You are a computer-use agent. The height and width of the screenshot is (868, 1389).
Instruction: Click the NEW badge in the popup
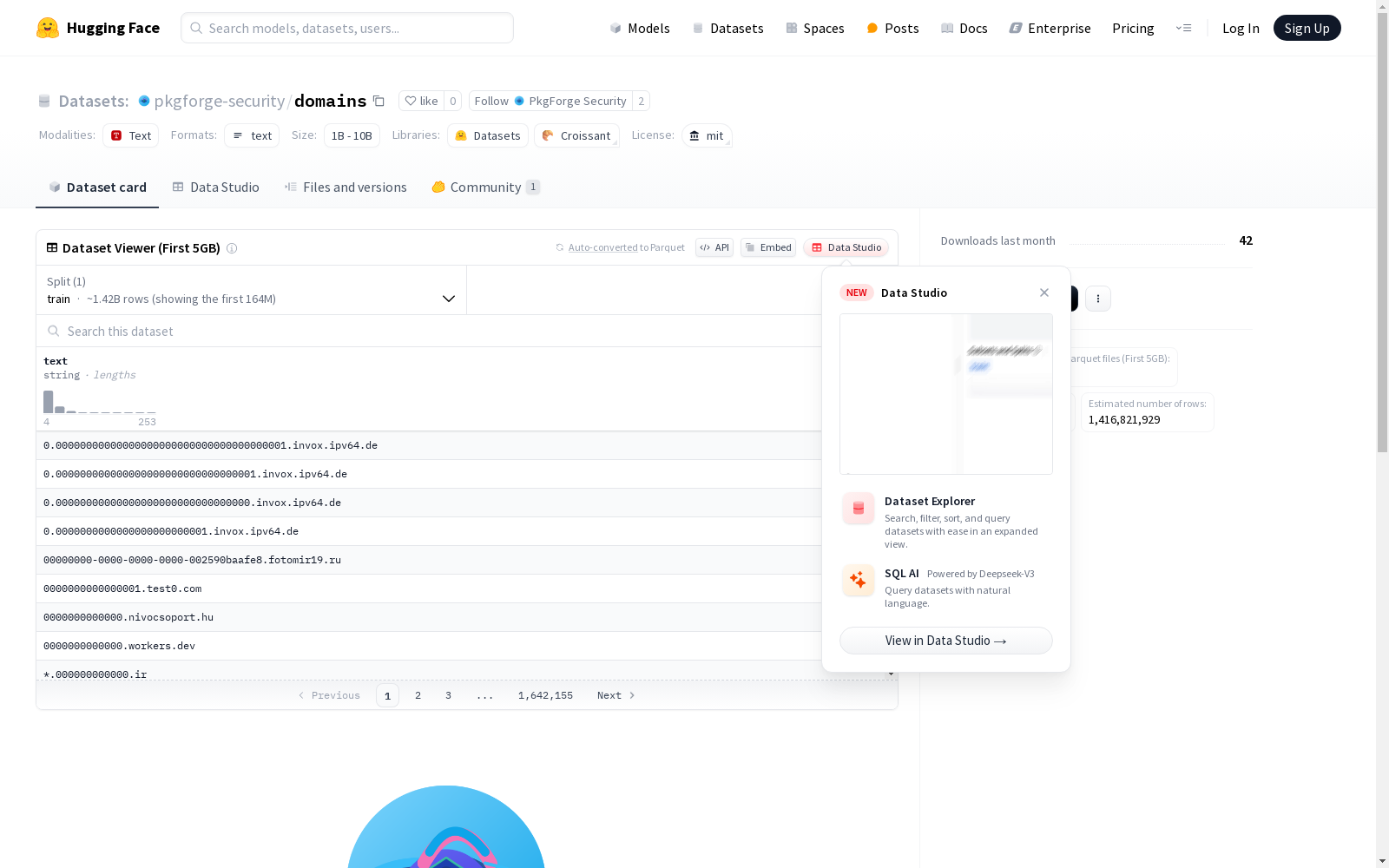857,293
